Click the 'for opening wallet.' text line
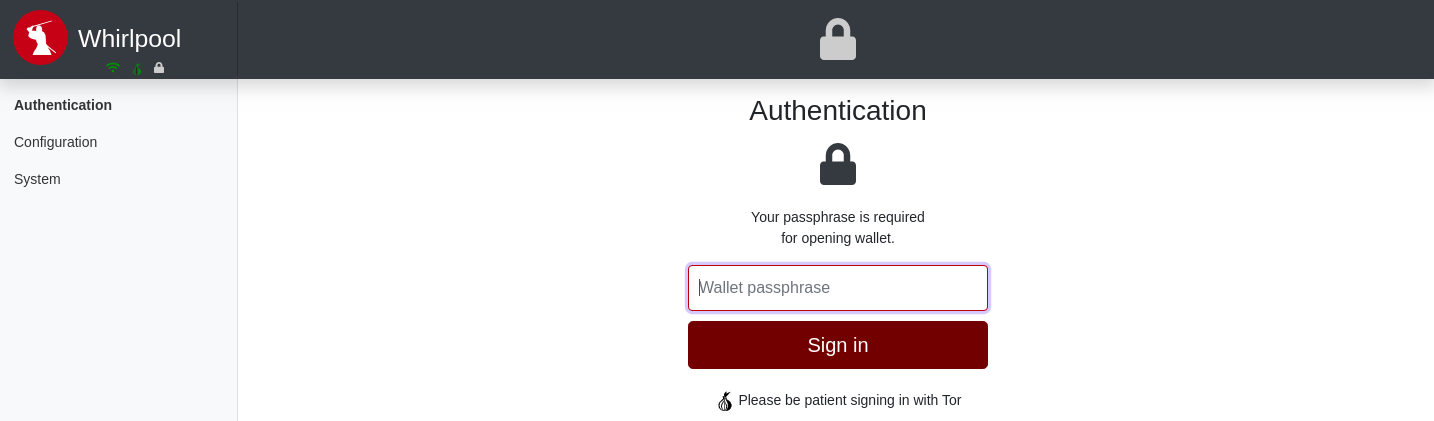This screenshot has width=1434, height=421. pyautogui.click(x=838, y=238)
